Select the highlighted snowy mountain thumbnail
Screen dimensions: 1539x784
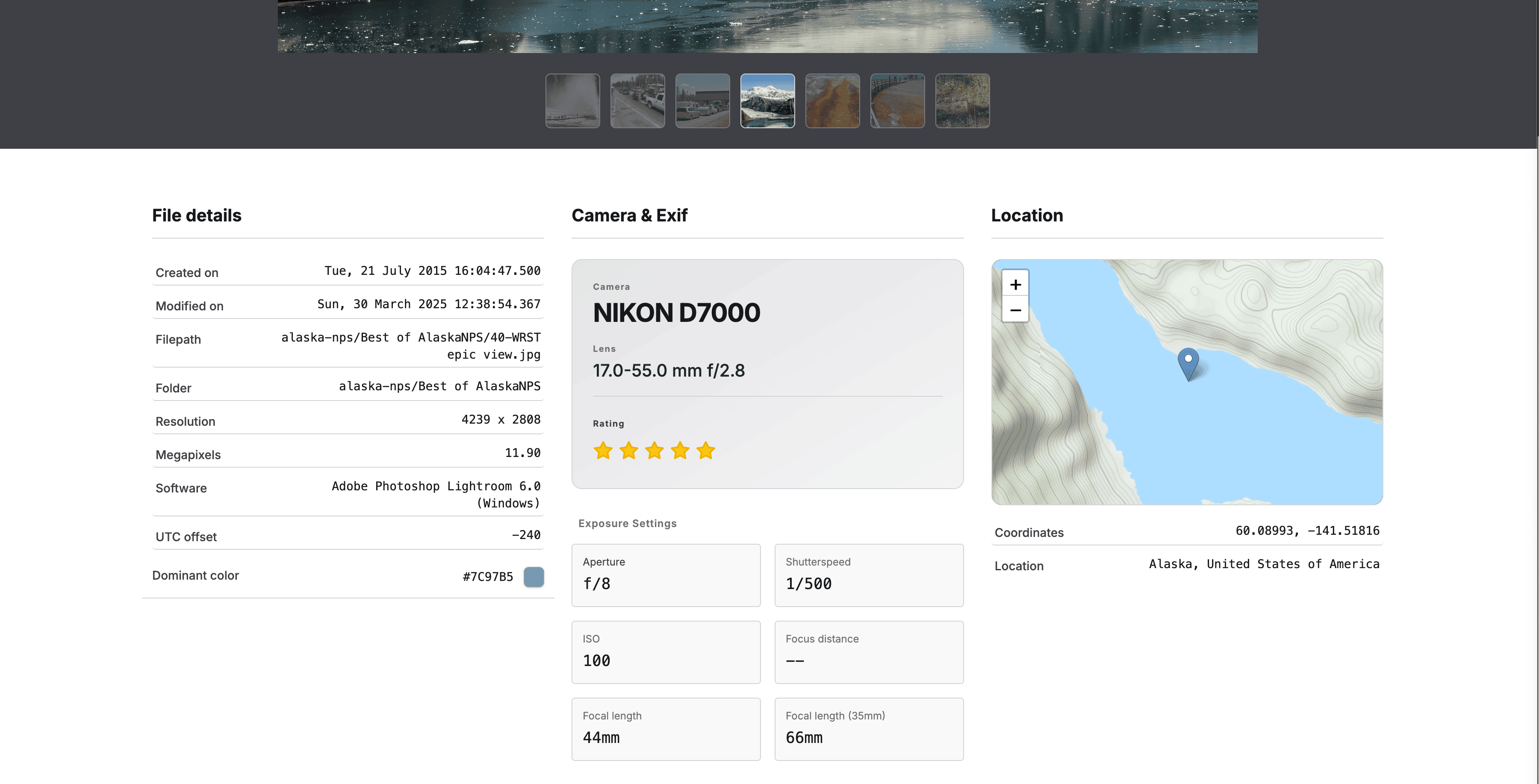click(768, 101)
